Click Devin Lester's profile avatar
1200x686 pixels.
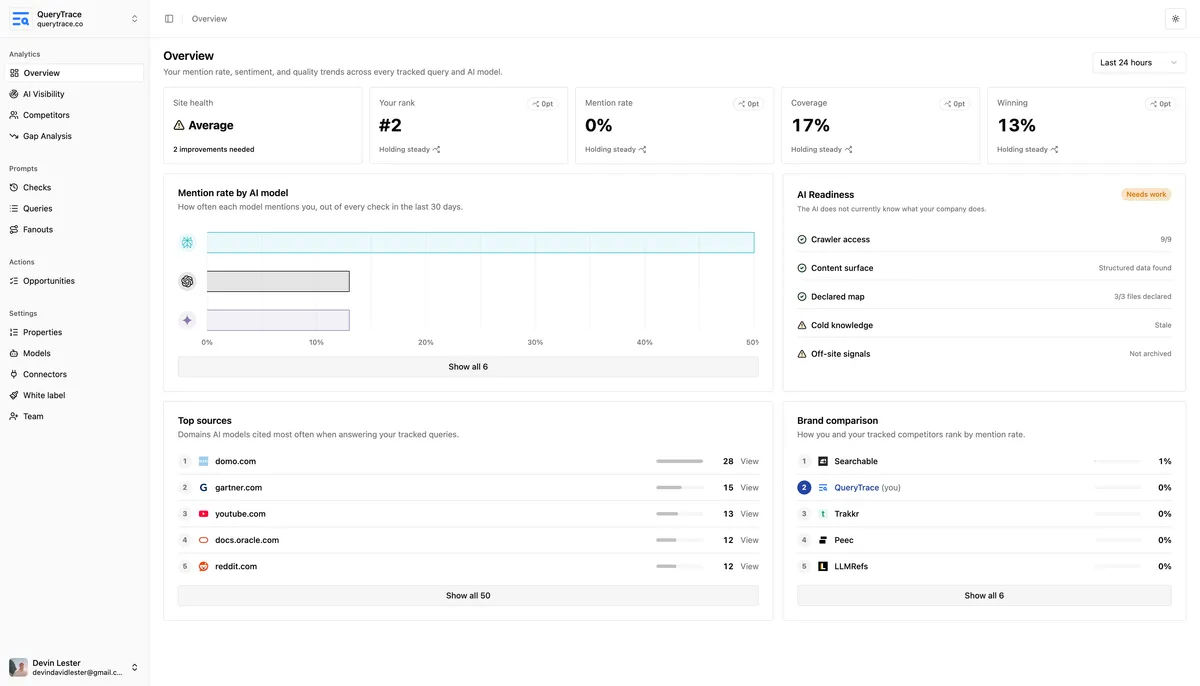point(18,667)
